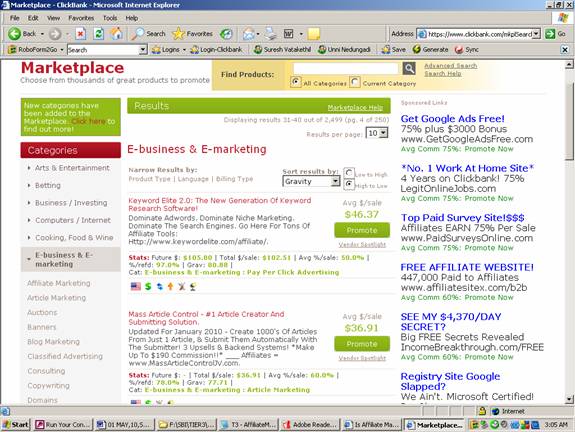575x432 pixels.
Task: Open the History toolbar icon
Action: 226,34
